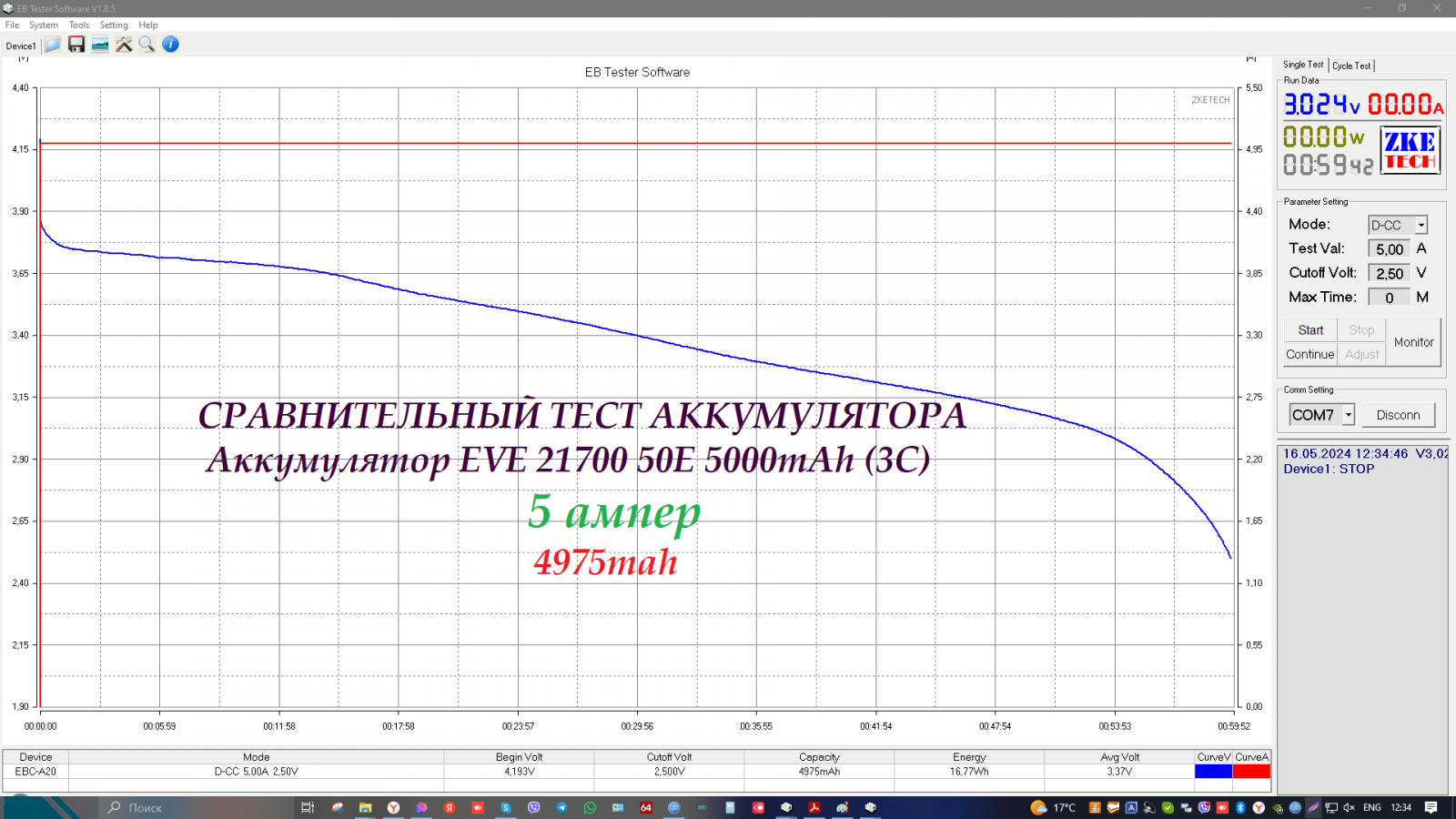Expand the COM7 port dropdown

(1348, 415)
